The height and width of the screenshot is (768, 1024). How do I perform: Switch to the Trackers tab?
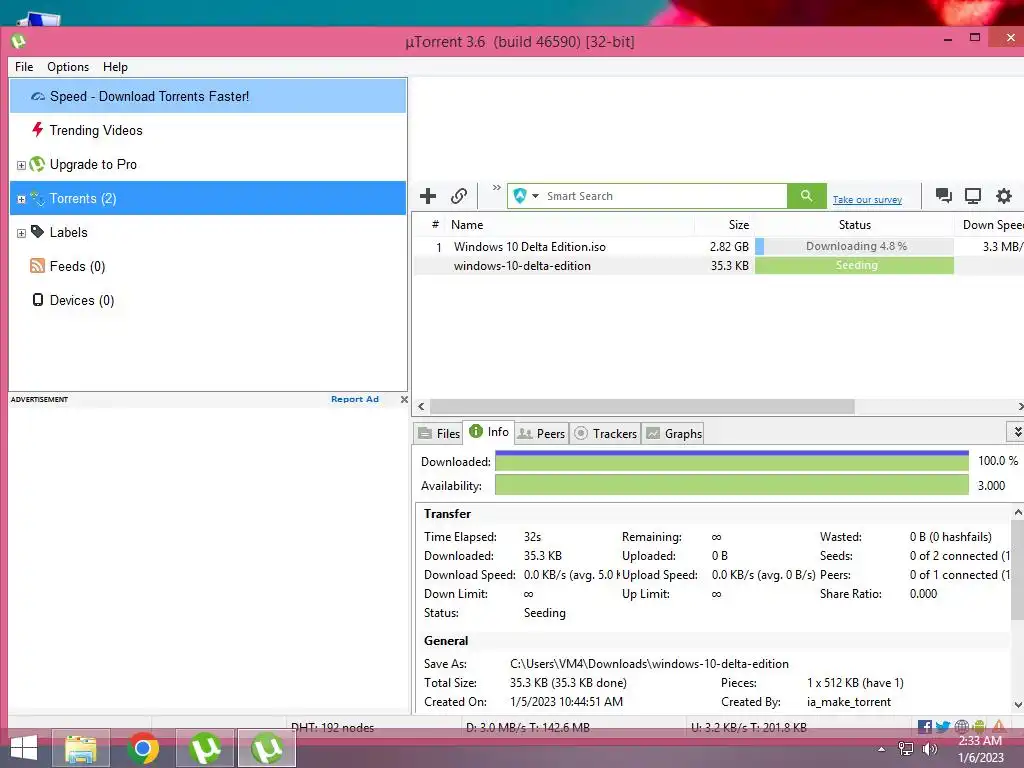605,434
